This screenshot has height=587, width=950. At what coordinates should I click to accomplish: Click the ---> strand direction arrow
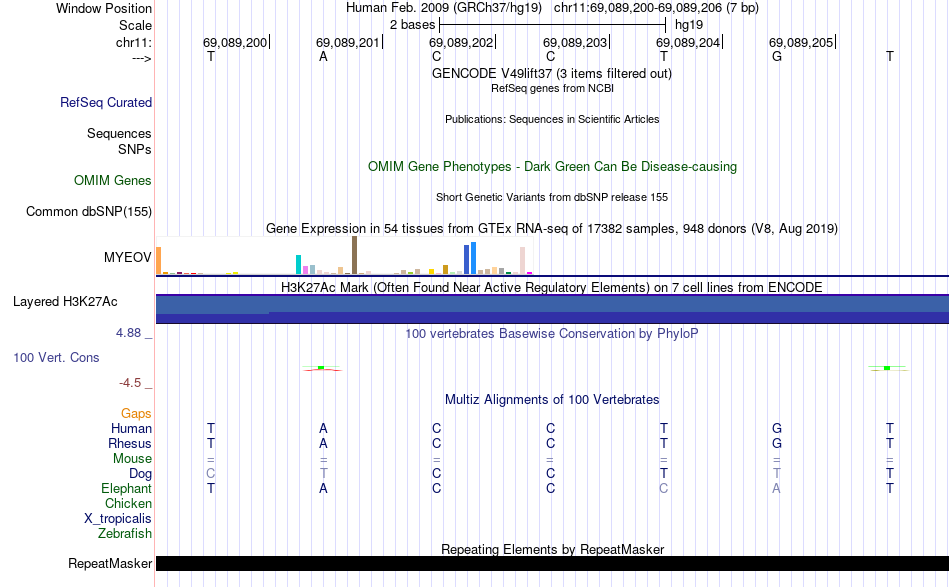(x=142, y=59)
